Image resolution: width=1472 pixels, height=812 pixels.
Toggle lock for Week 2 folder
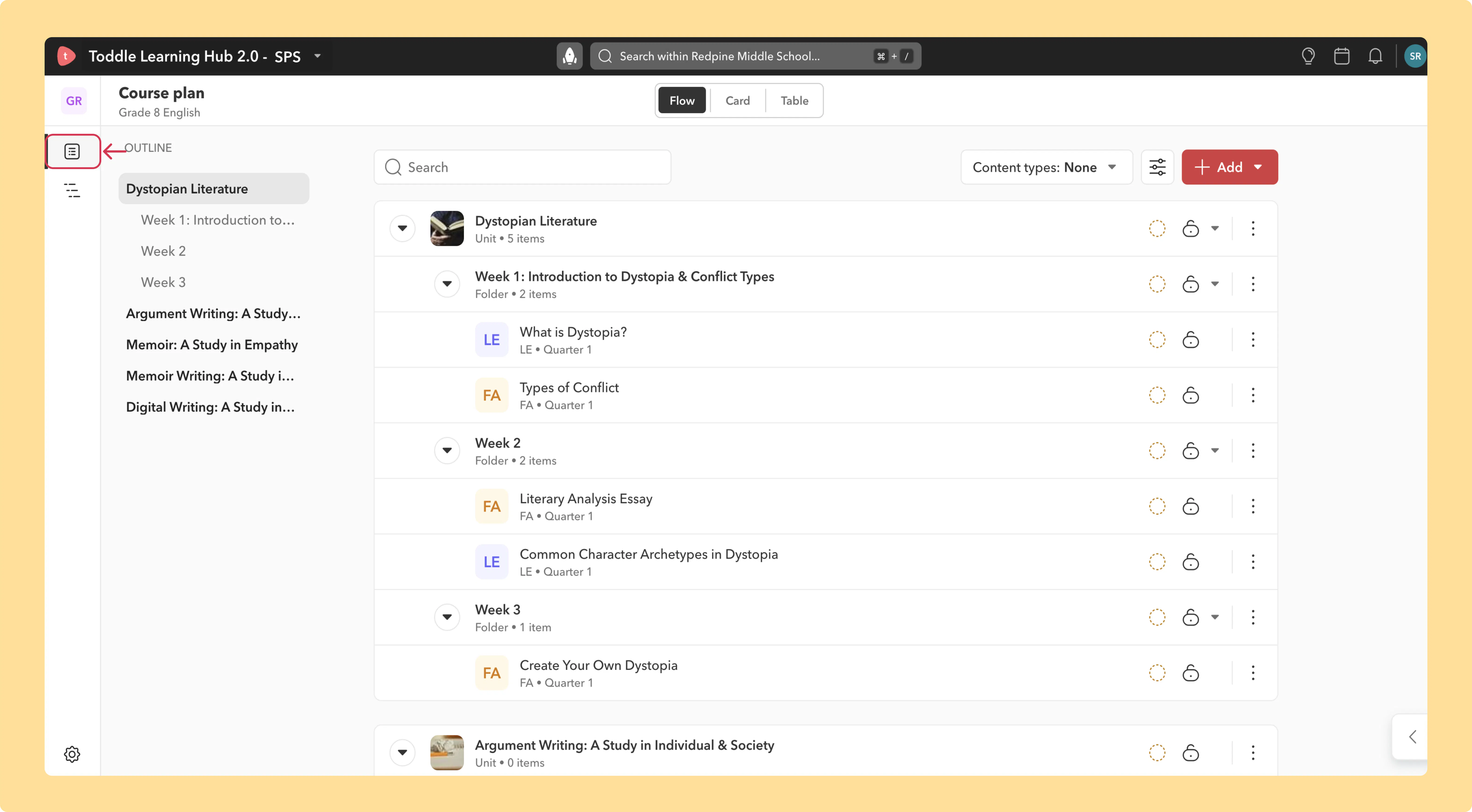click(1191, 450)
